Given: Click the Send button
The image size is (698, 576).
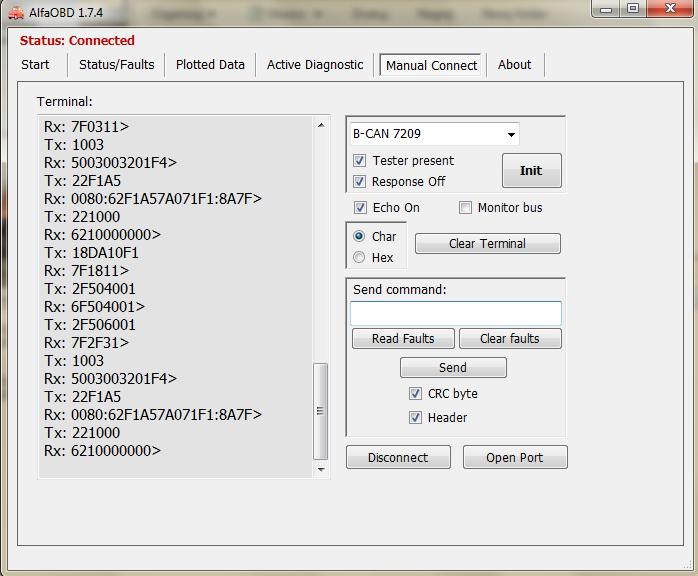Looking at the screenshot, I should (453, 368).
